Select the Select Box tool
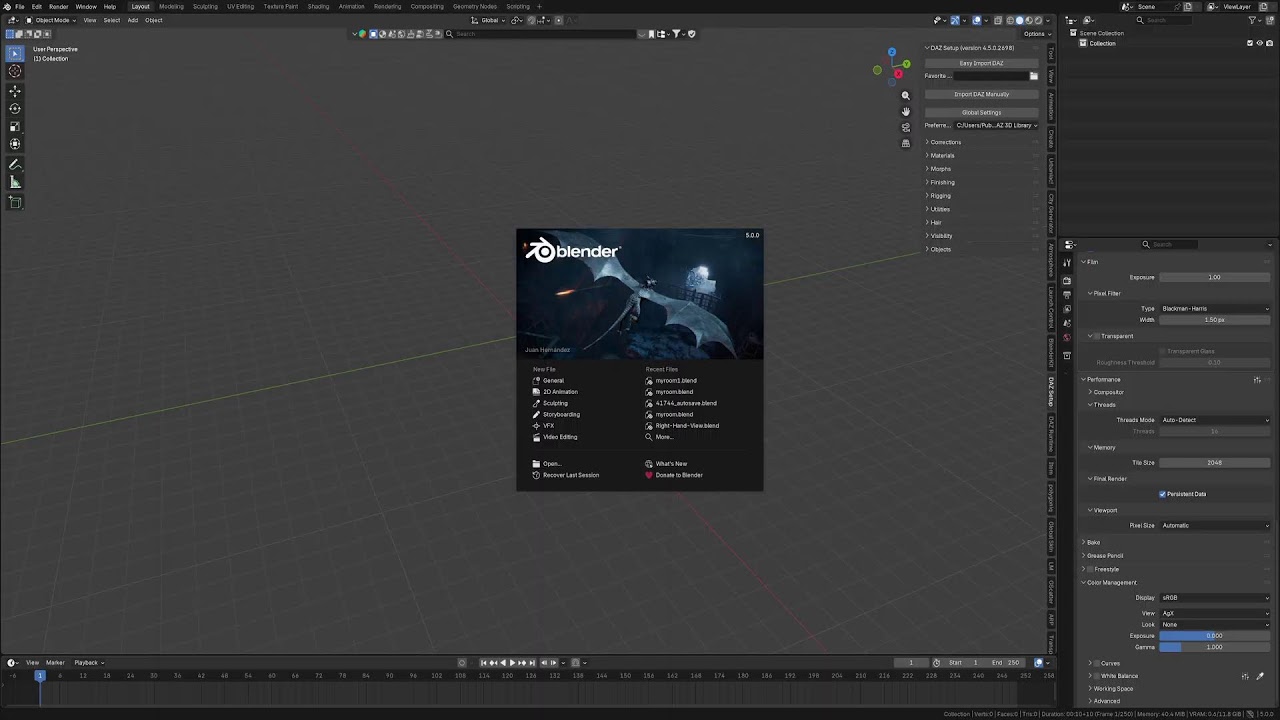This screenshot has width=1280, height=720. (15, 53)
